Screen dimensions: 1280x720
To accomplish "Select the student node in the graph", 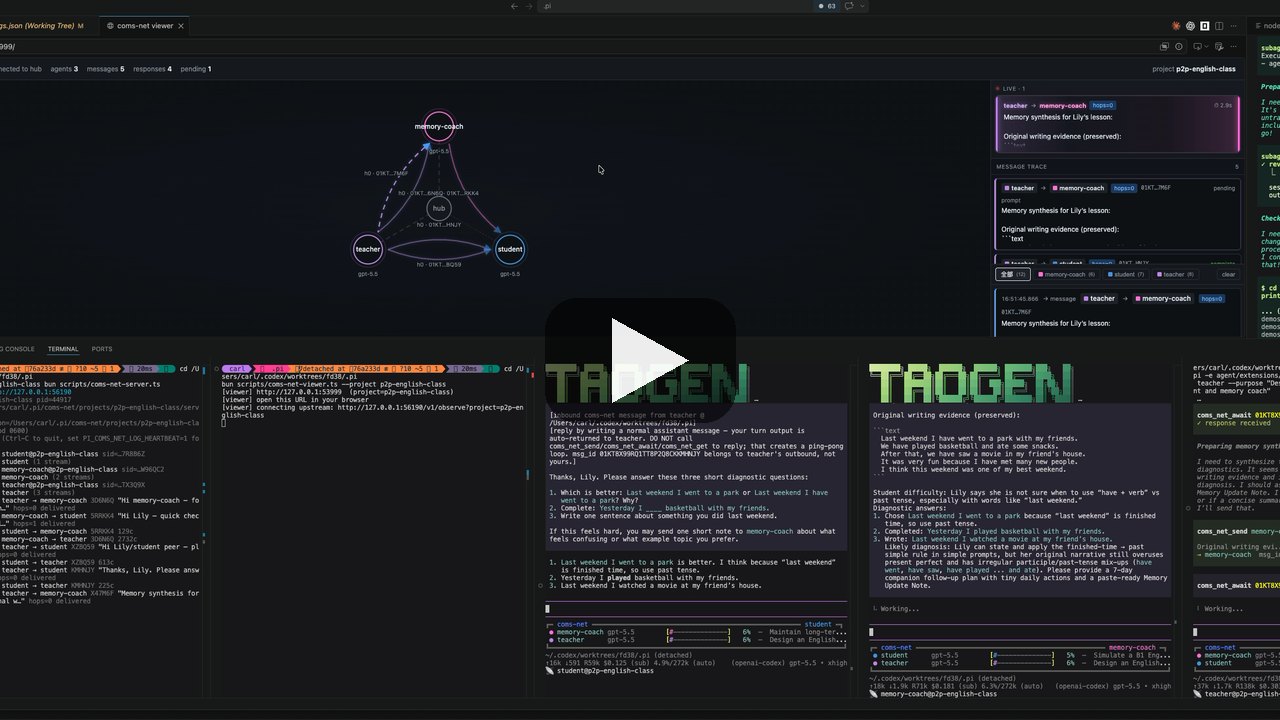I will pos(510,249).
